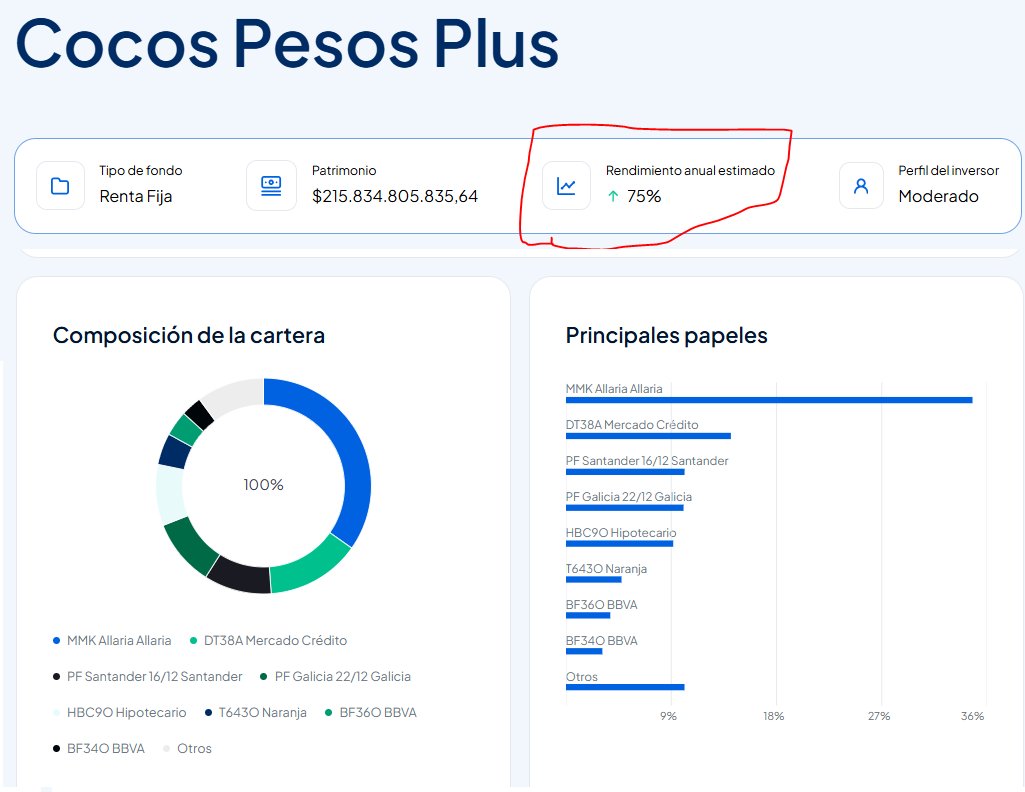
Task: Click BF36O BBVA bar label in chart
Action: click(601, 604)
